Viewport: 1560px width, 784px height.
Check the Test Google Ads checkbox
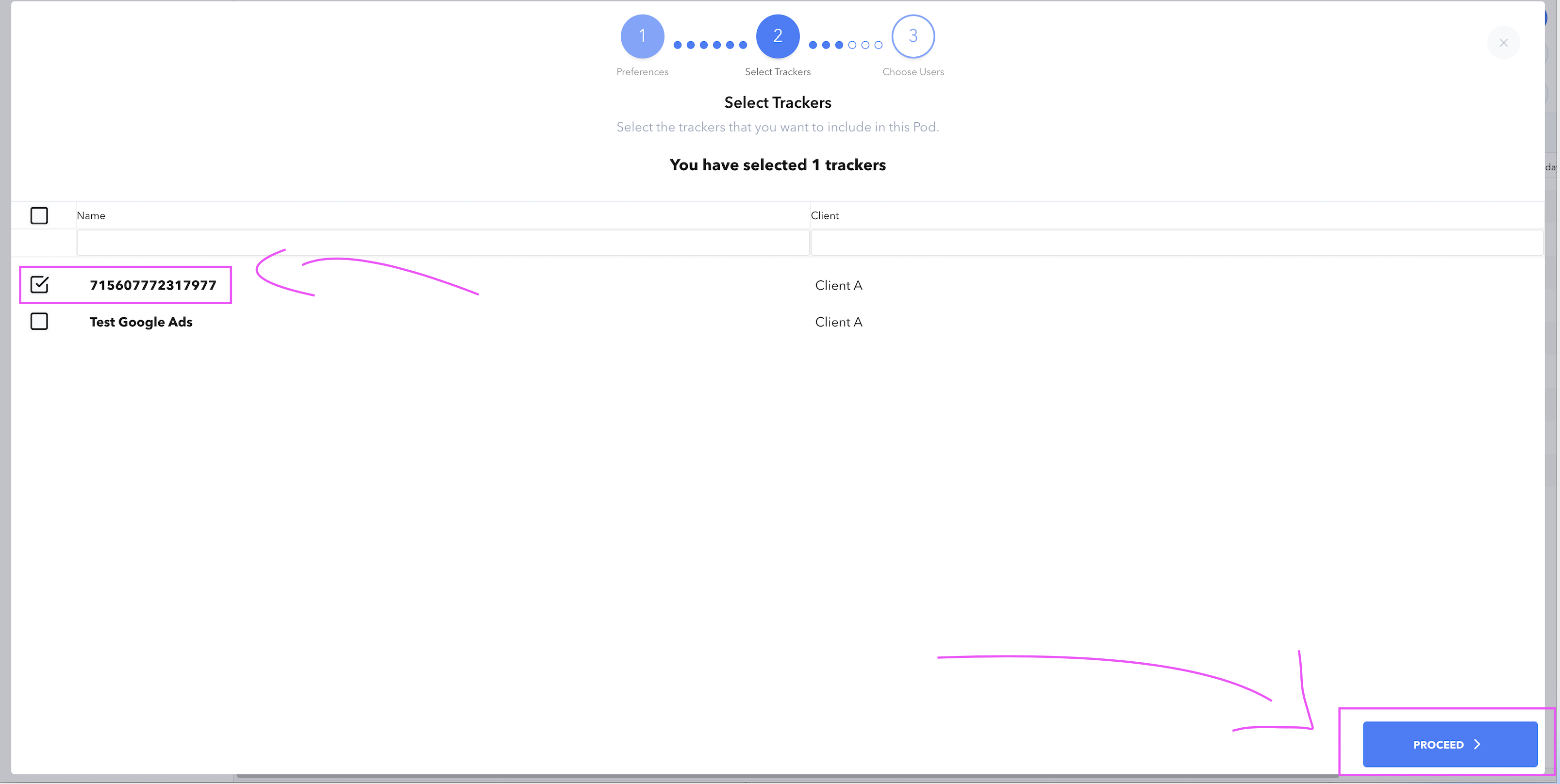[39, 322]
